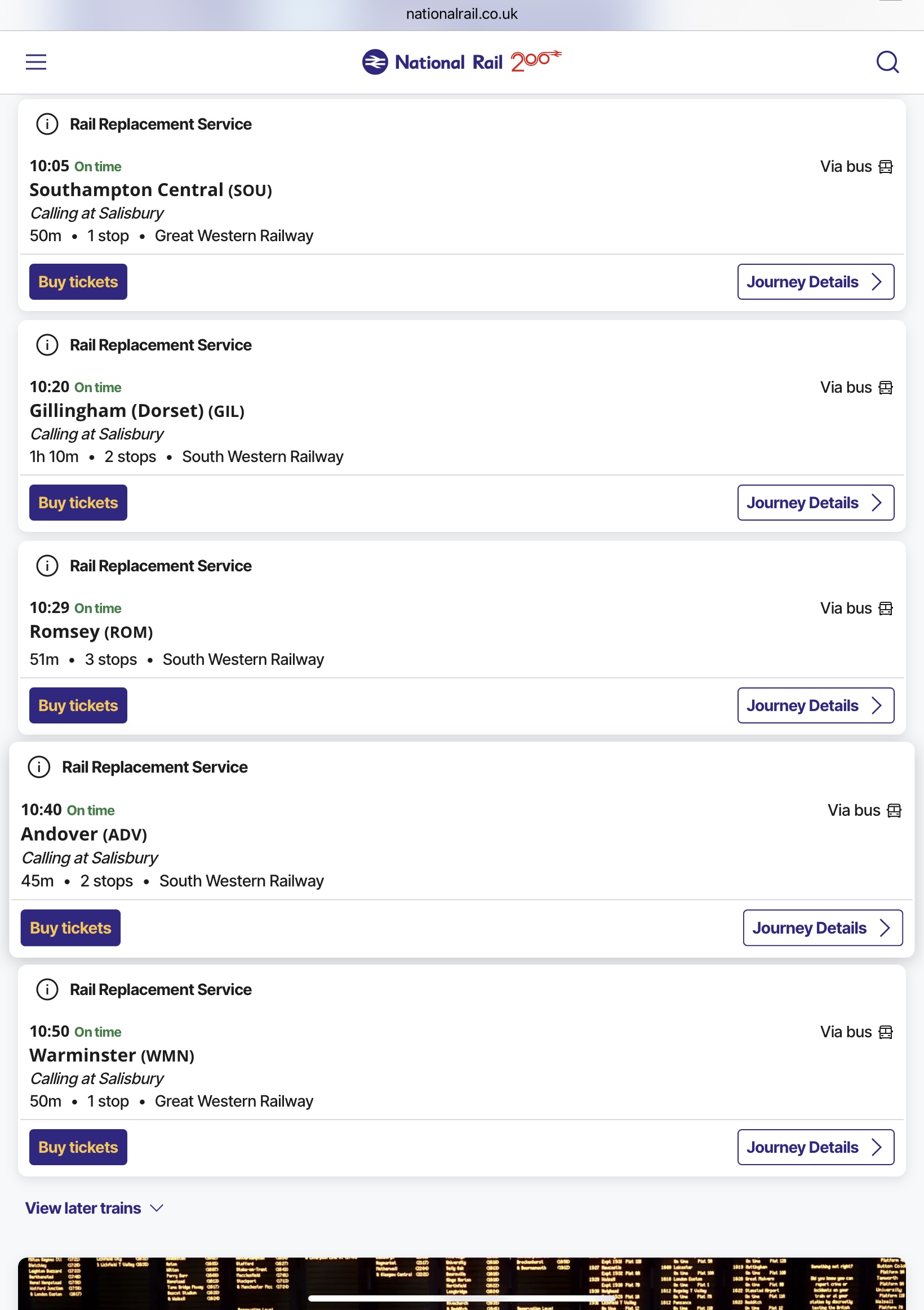
Task: Open the hamburger navigation menu
Action: [x=36, y=61]
